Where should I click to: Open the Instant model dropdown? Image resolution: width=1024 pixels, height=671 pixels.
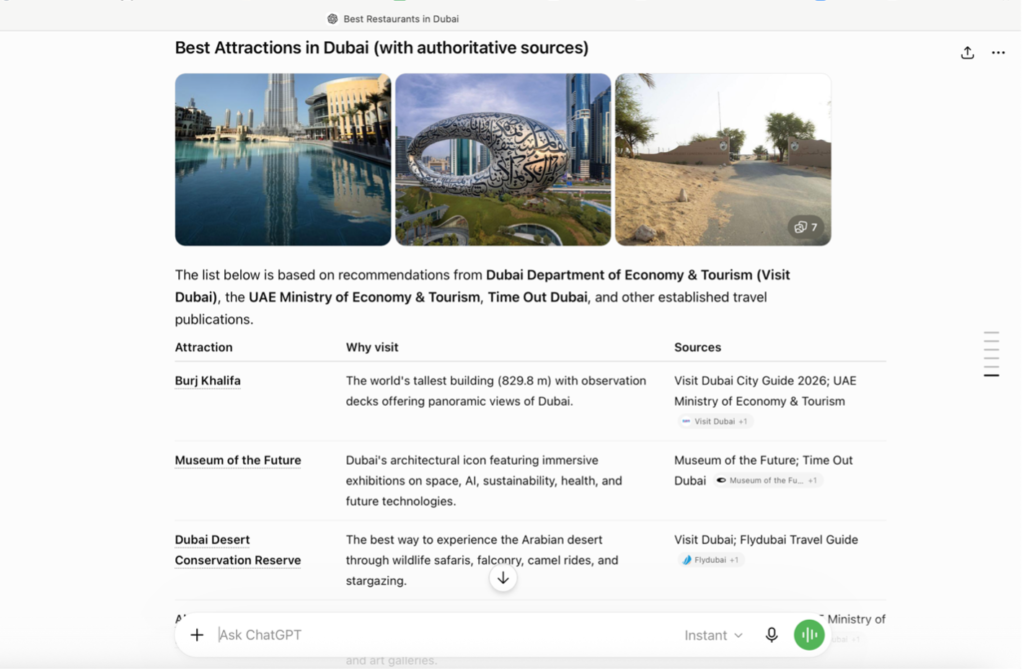coord(714,637)
